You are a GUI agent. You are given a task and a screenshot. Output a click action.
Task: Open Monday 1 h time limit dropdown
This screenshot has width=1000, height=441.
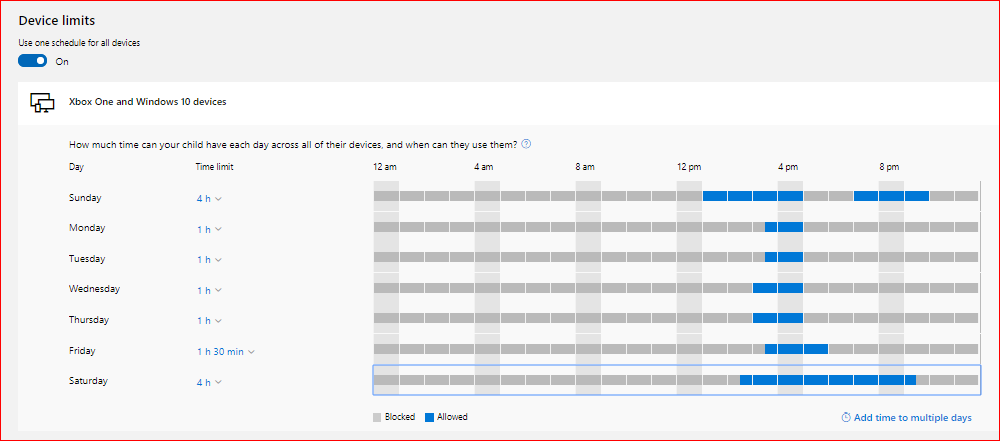[209, 229]
